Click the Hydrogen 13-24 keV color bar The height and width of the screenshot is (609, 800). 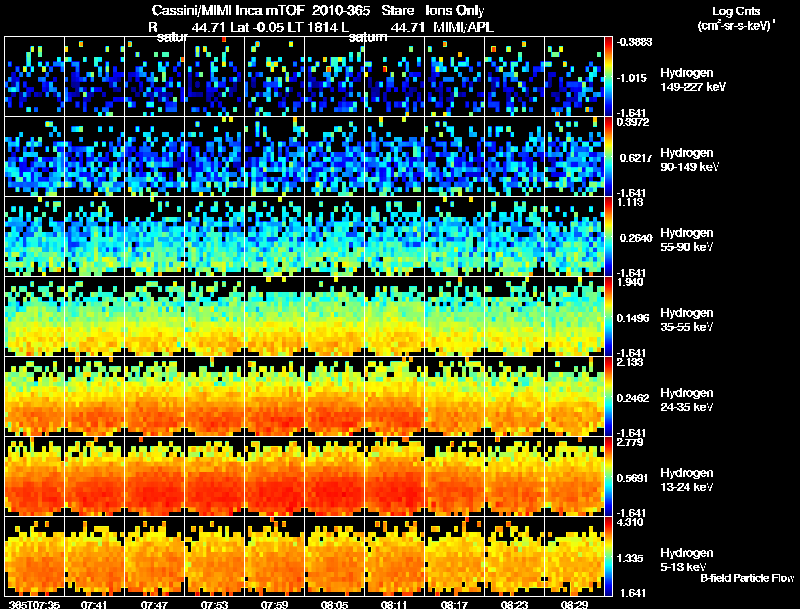608,476
